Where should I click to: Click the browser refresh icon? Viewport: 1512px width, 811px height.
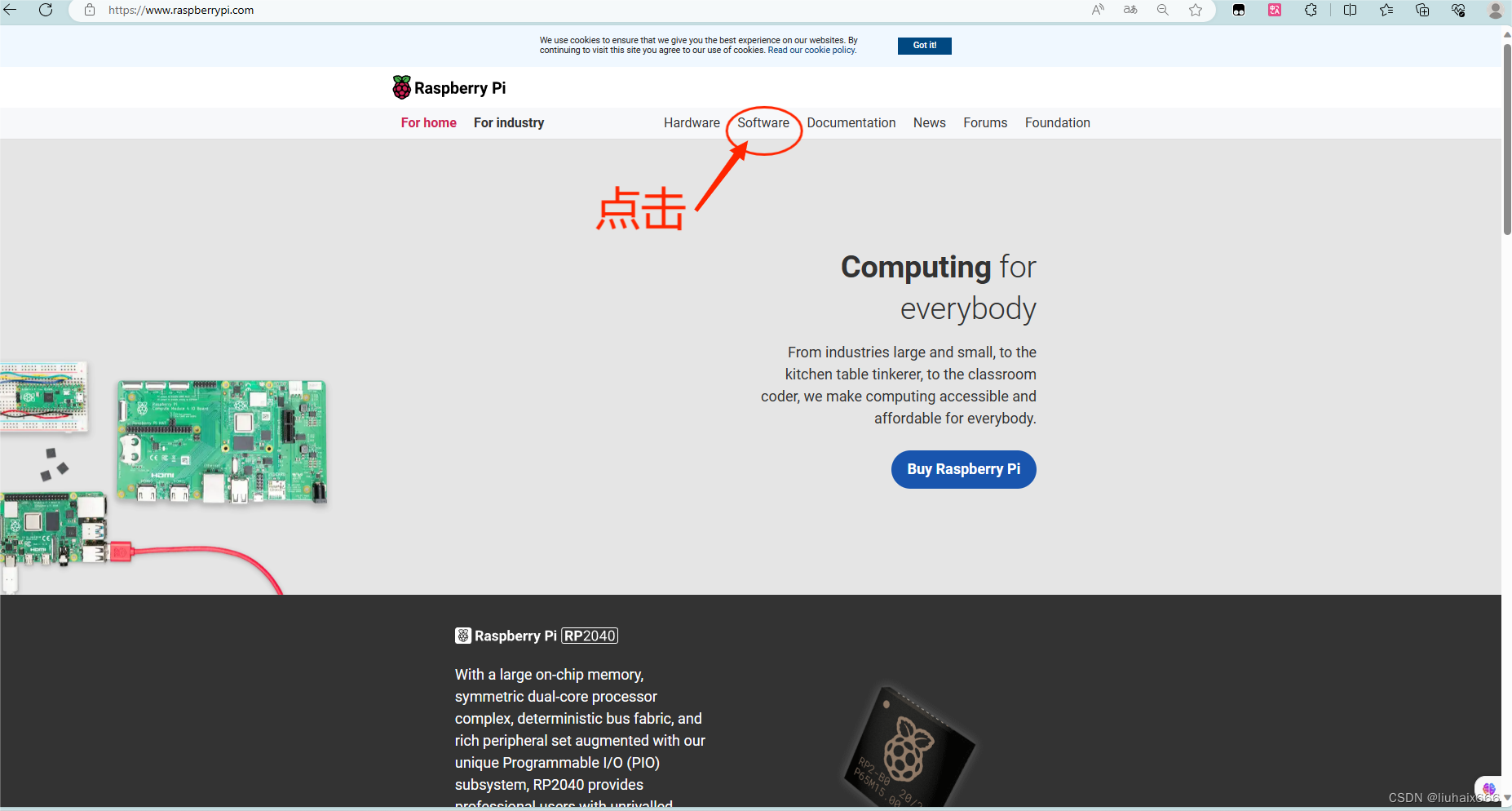coord(46,10)
